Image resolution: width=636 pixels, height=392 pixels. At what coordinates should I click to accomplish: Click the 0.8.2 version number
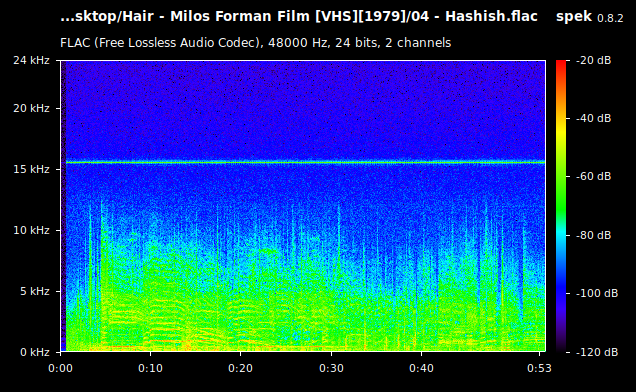pos(610,18)
